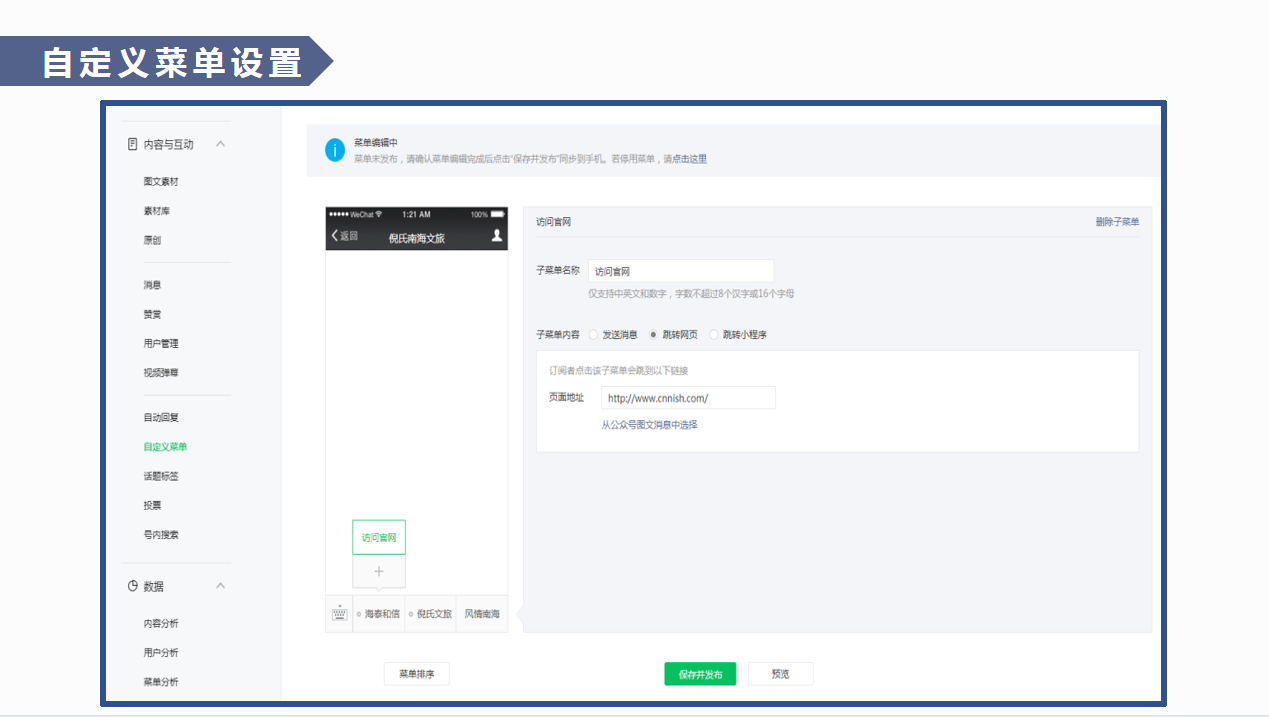Collapse the 内容与互动 section
The image size is (1269, 717).
tap(220, 143)
